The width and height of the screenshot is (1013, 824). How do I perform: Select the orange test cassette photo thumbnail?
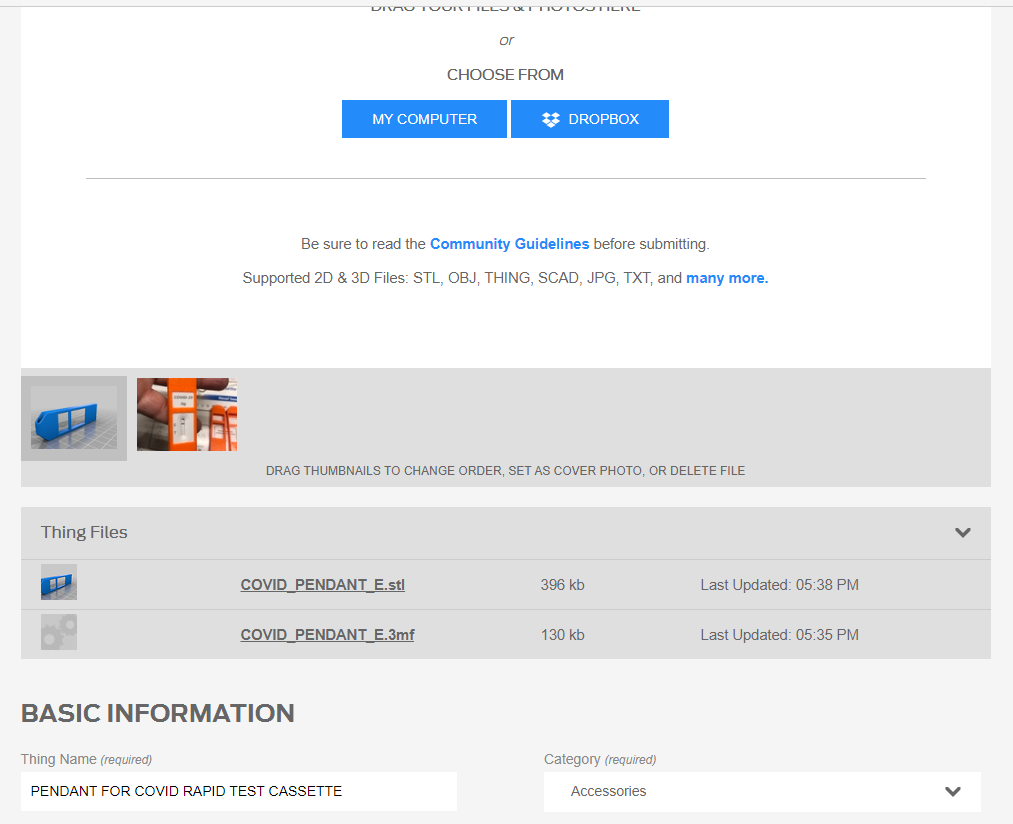187,414
